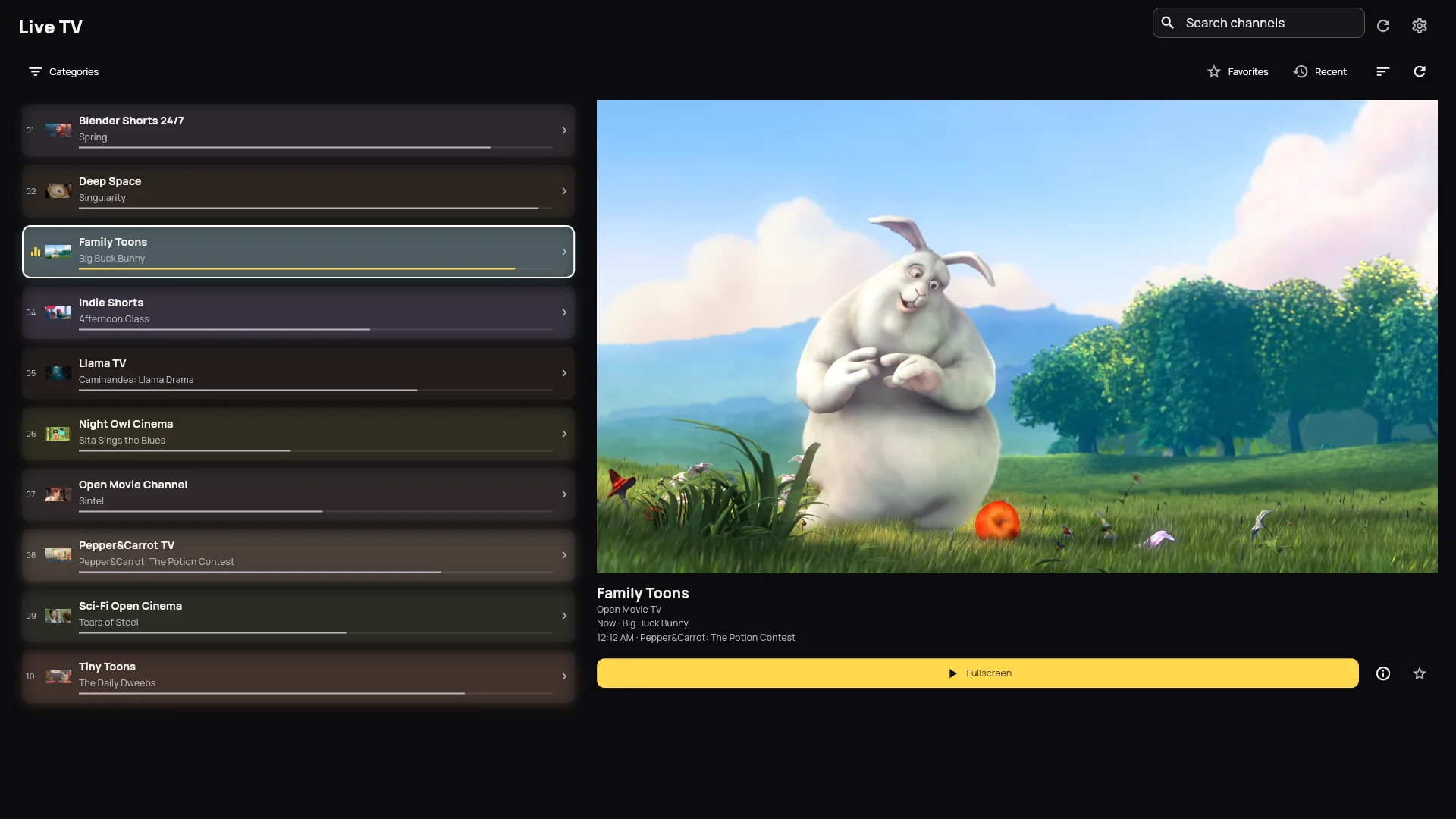Viewport: 1456px width, 819px height.
Task: Expand Blender Shorts 24/7 with its chevron
Action: pyautogui.click(x=564, y=130)
